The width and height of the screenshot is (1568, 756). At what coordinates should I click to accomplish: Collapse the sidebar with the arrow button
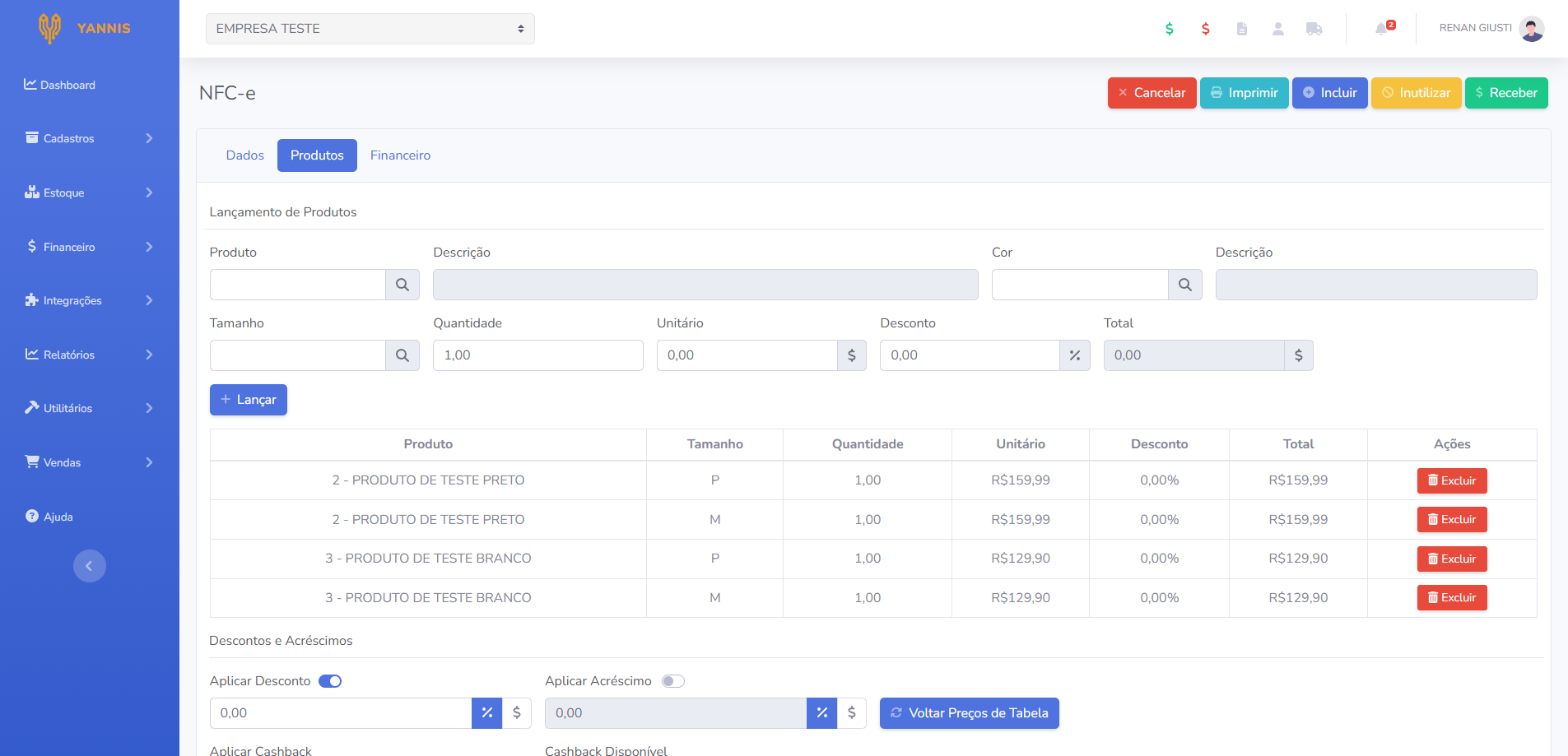point(89,566)
